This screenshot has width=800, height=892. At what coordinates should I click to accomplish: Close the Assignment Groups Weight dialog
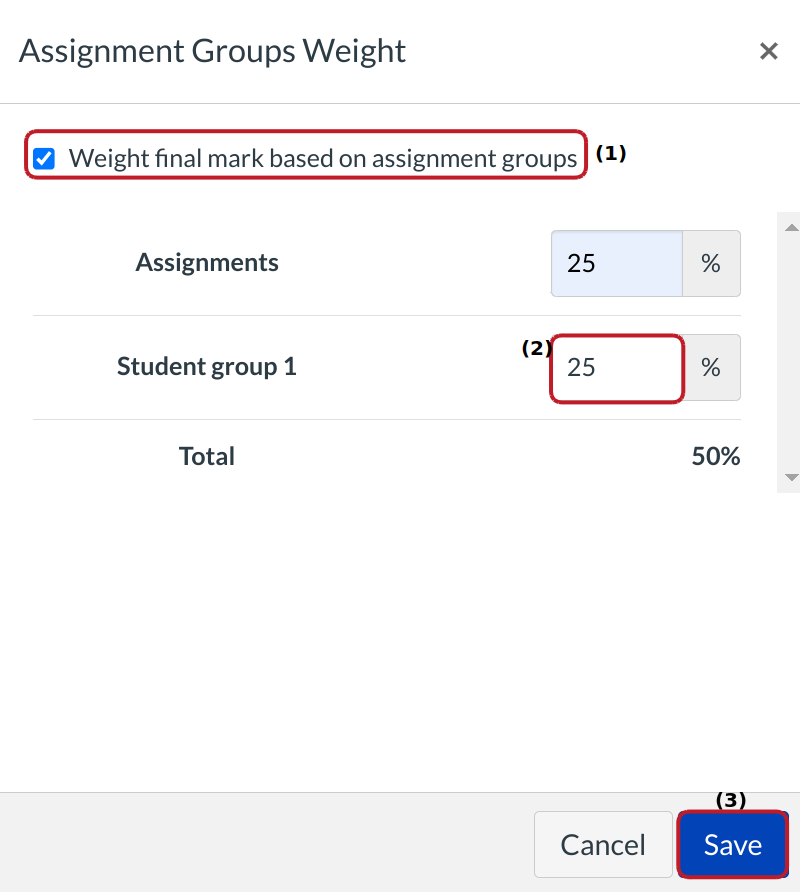click(x=768, y=51)
